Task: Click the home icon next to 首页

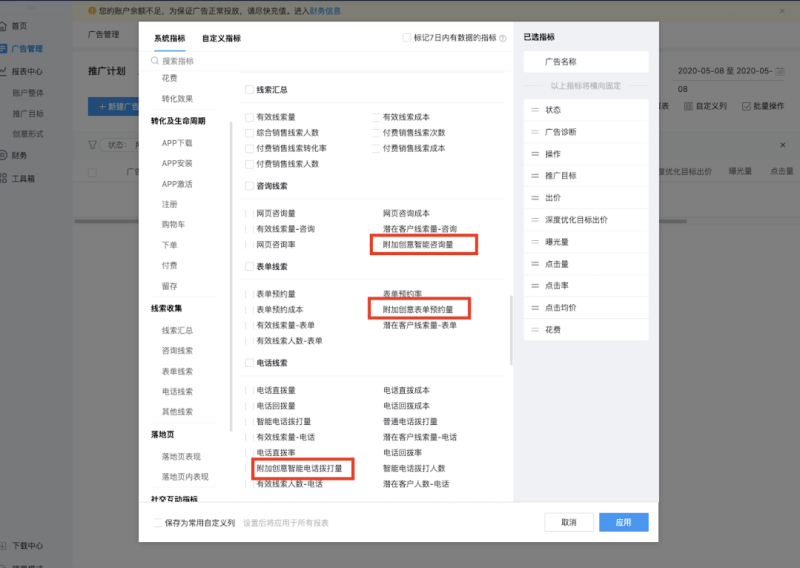Action: coord(3,26)
